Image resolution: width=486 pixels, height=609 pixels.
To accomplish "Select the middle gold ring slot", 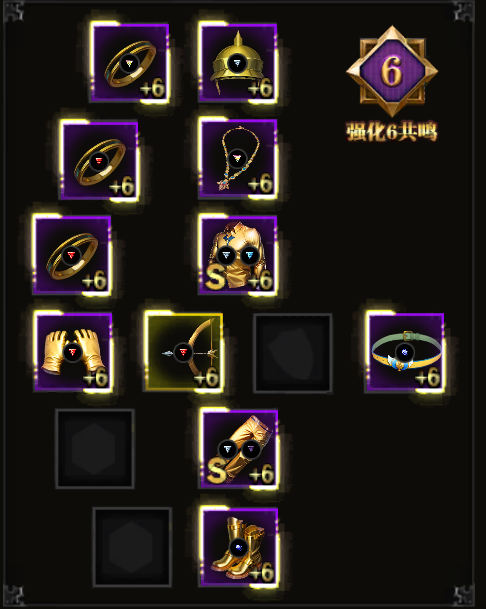I will 99,160.
